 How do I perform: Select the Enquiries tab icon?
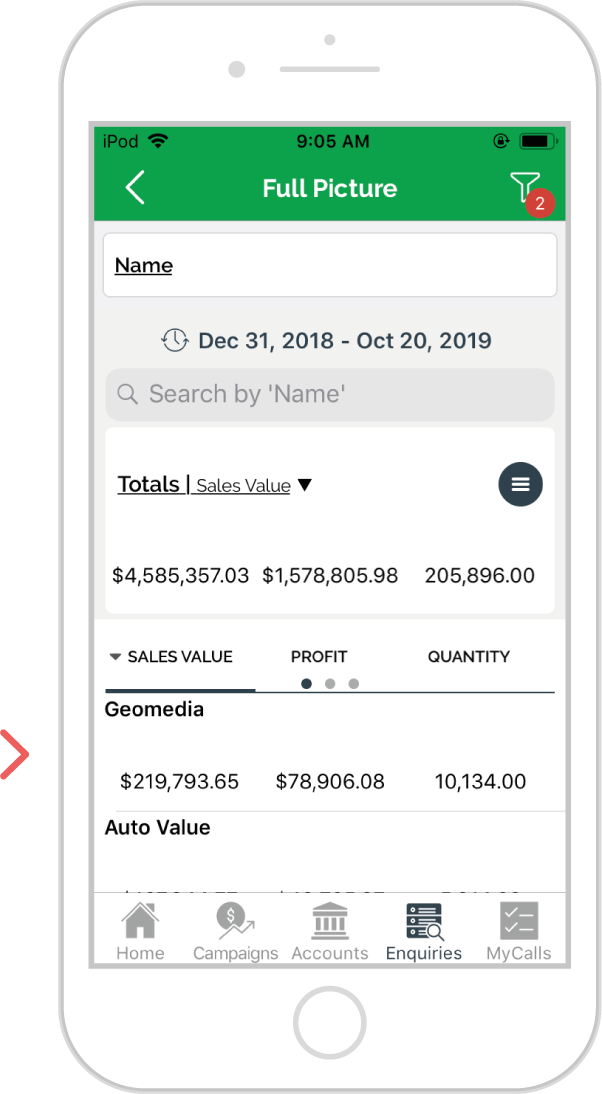coord(424,921)
